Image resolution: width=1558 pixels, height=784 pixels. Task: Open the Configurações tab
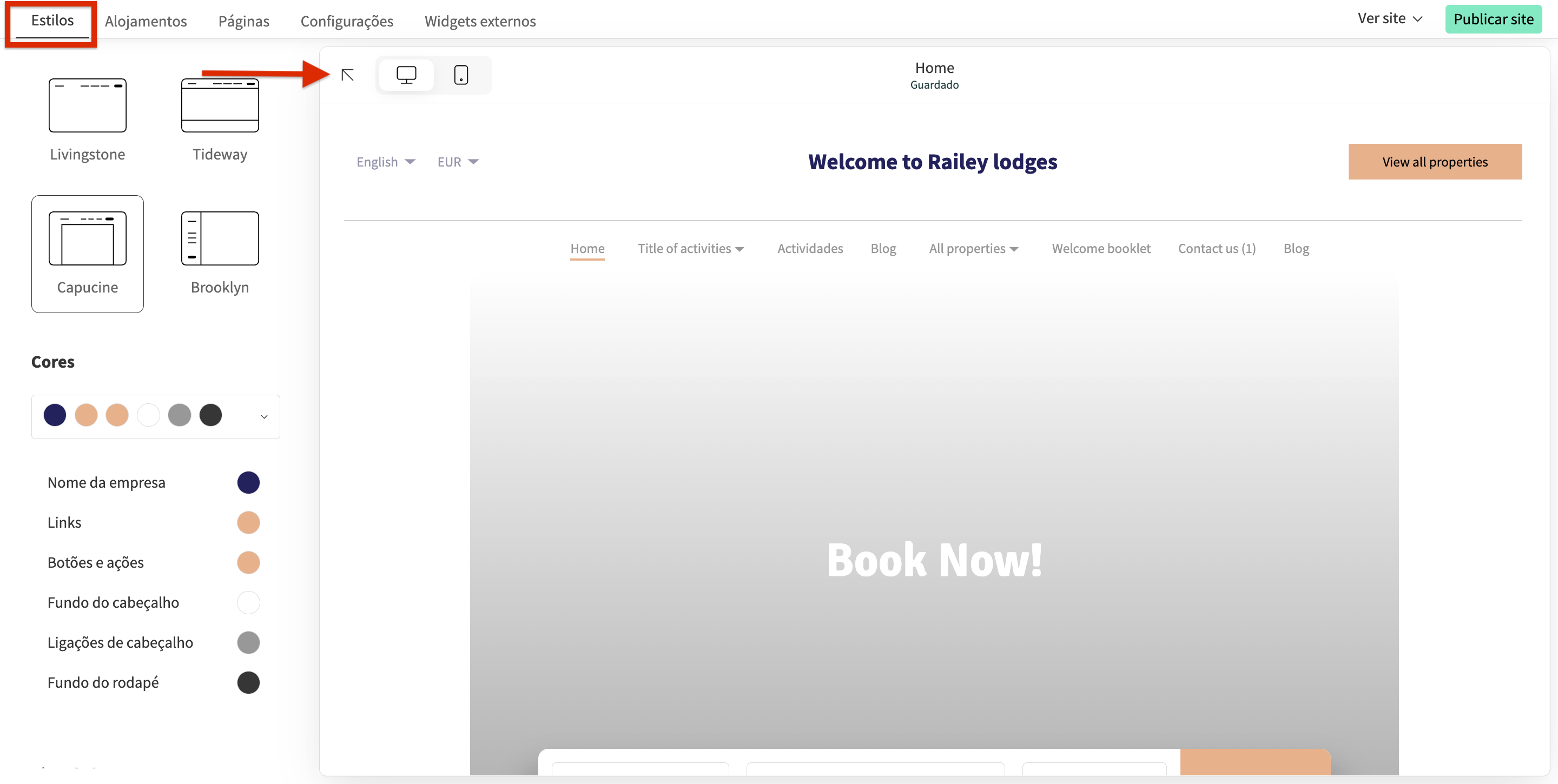pos(347,21)
